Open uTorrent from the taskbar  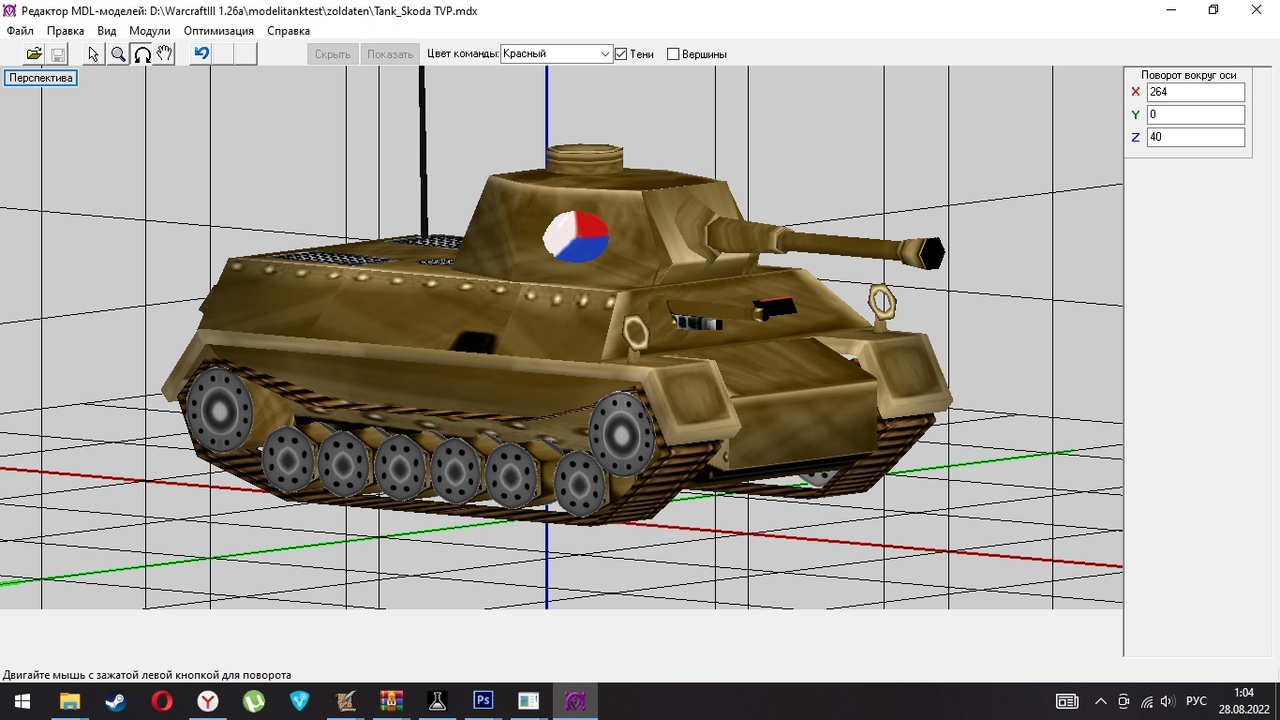[x=253, y=702]
